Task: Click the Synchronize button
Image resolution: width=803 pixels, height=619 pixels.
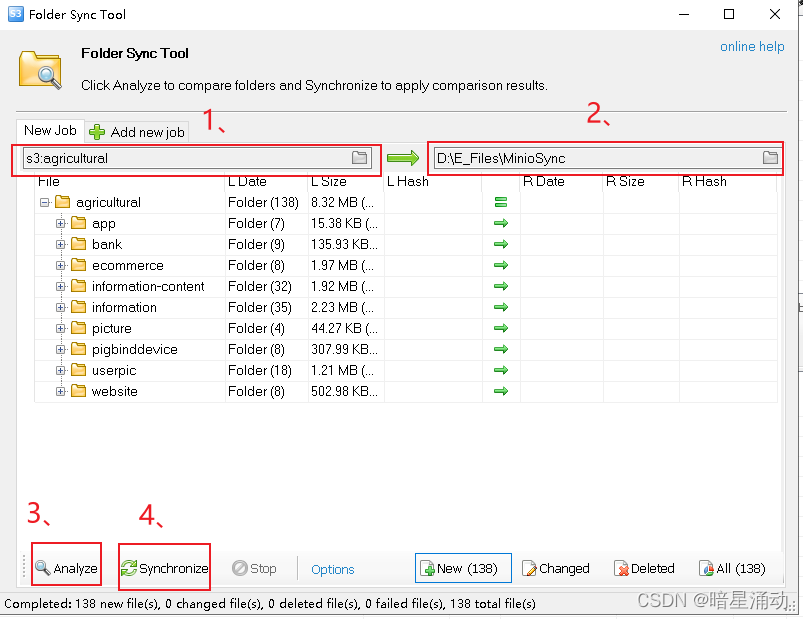Action: (164, 568)
